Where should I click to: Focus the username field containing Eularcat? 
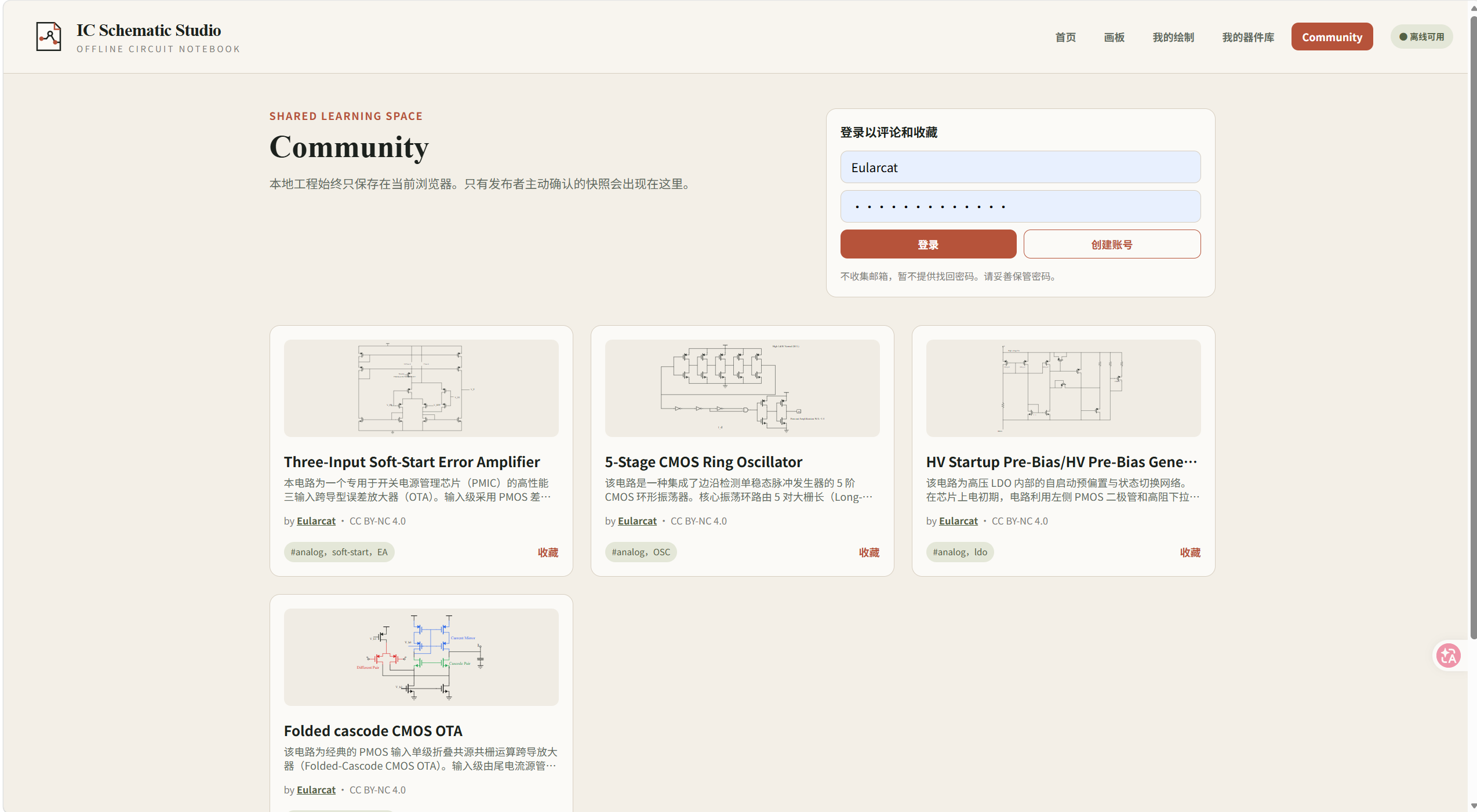(1020, 168)
